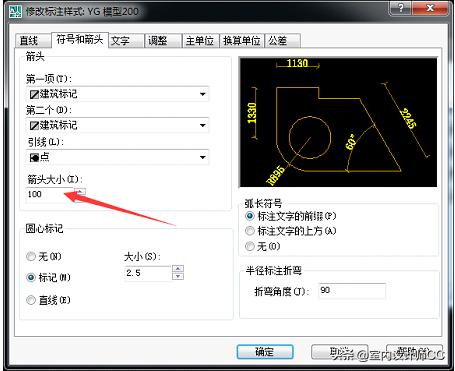Screen dimensions: 455x371
Task: Click the title bar help question-mark button
Action: tap(401, 8)
